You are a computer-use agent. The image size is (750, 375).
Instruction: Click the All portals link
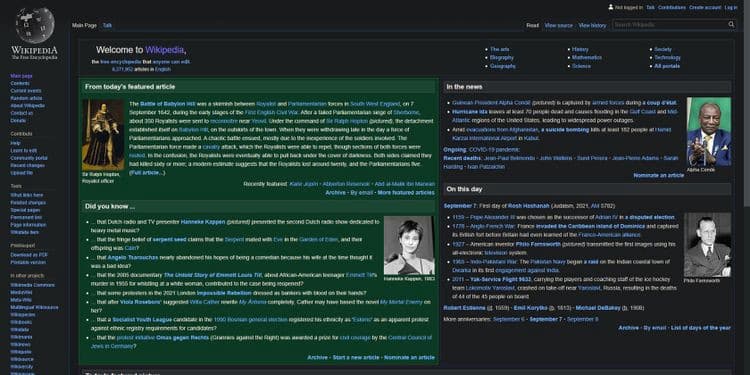667,66
